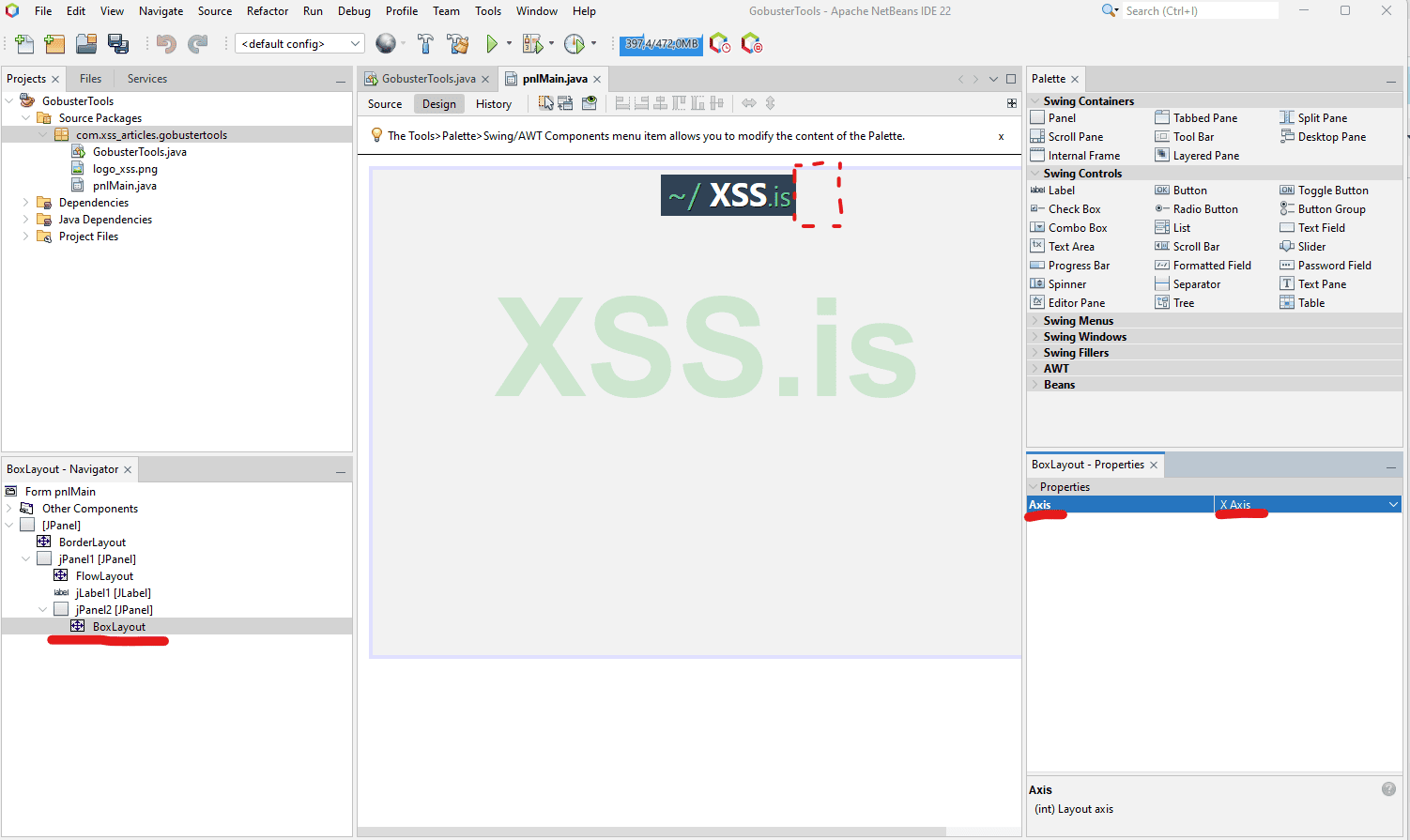The image size is (1410, 840).
Task: Switch the editor to Source view
Action: (385, 104)
